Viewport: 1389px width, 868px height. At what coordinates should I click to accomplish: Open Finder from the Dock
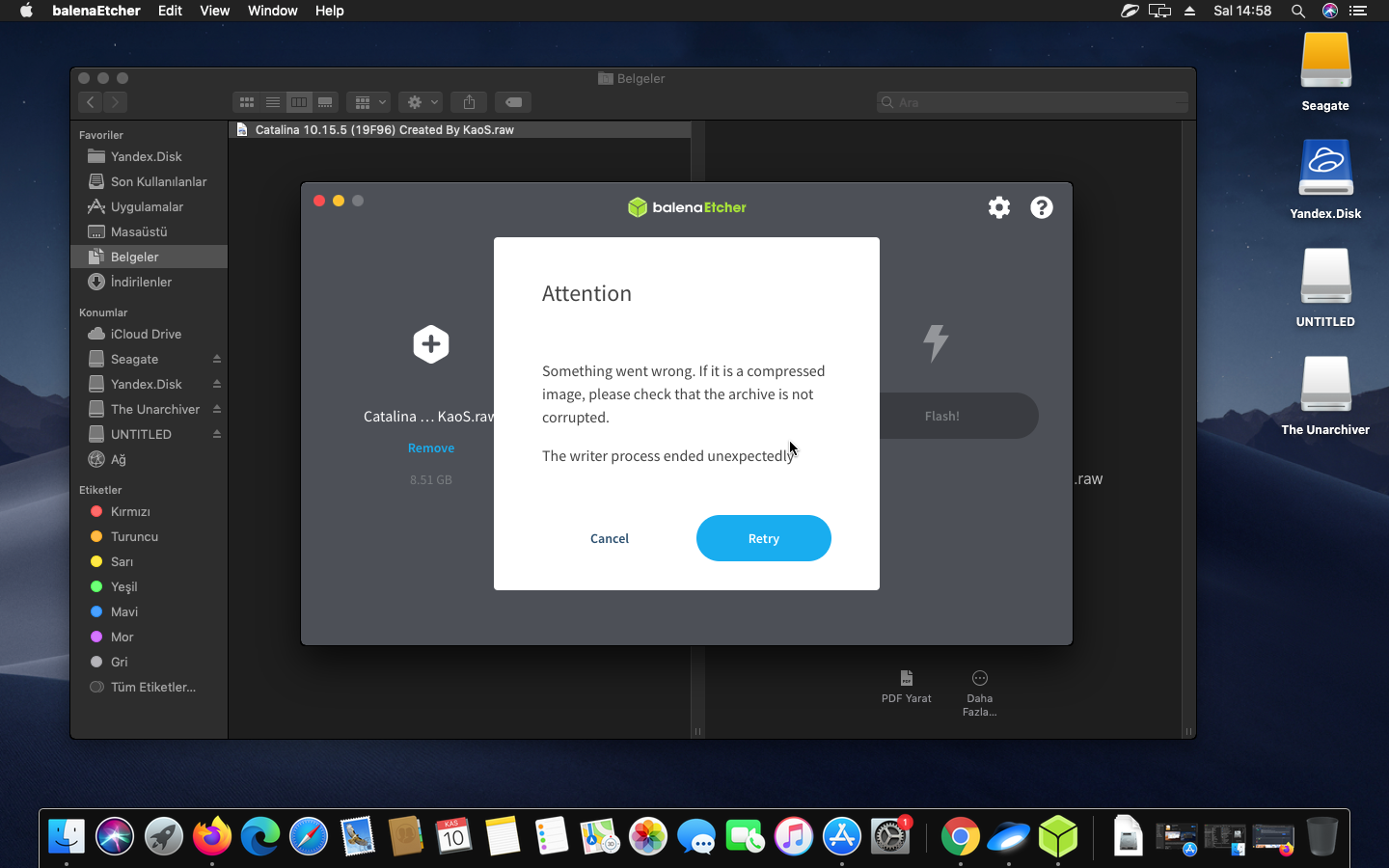click(x=67, y=836)
